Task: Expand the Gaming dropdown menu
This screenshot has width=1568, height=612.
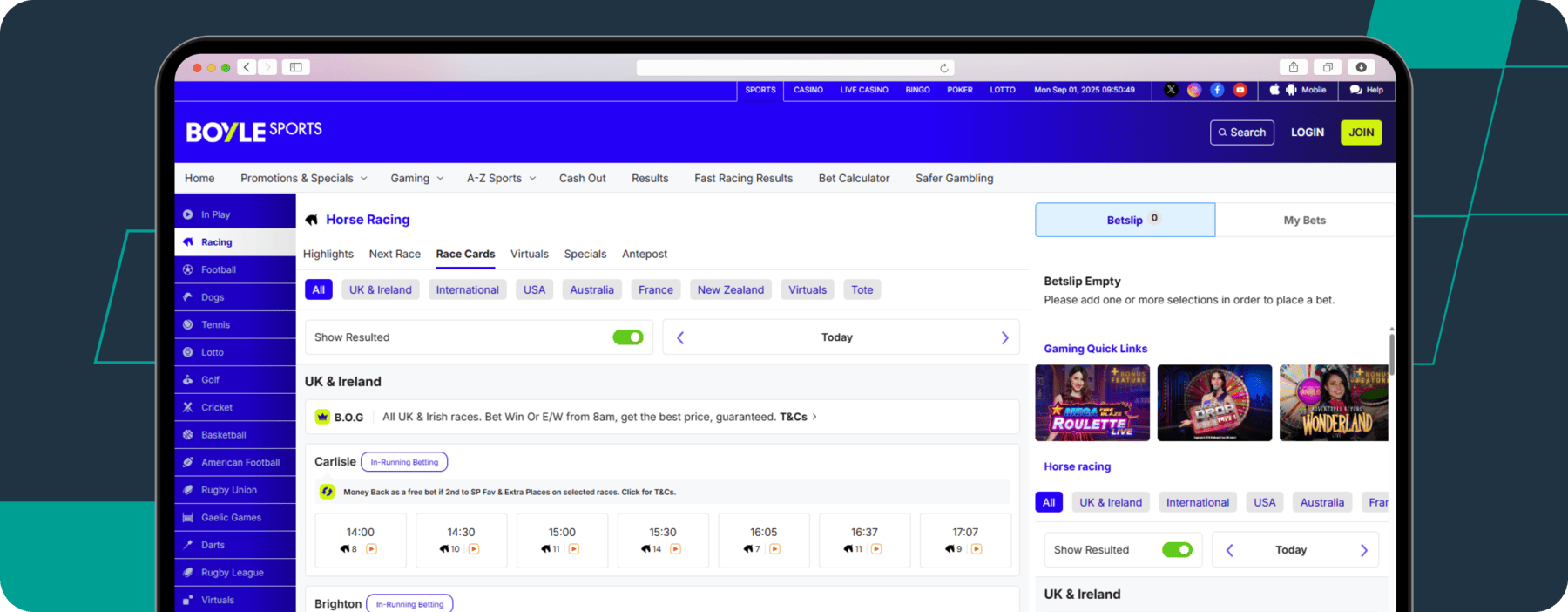Action: pos(417,178)
